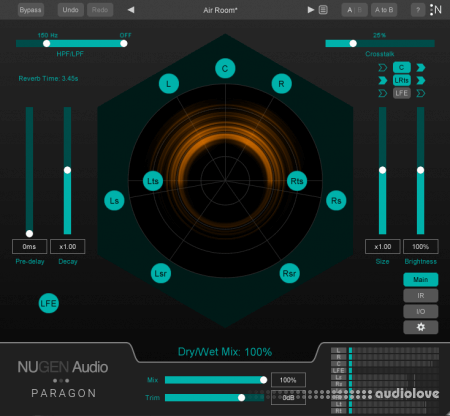Select the Ls left surround speaker node
The width and height of the screenshot is (450, 416).
pyautogui.click(x=114, y=201)
